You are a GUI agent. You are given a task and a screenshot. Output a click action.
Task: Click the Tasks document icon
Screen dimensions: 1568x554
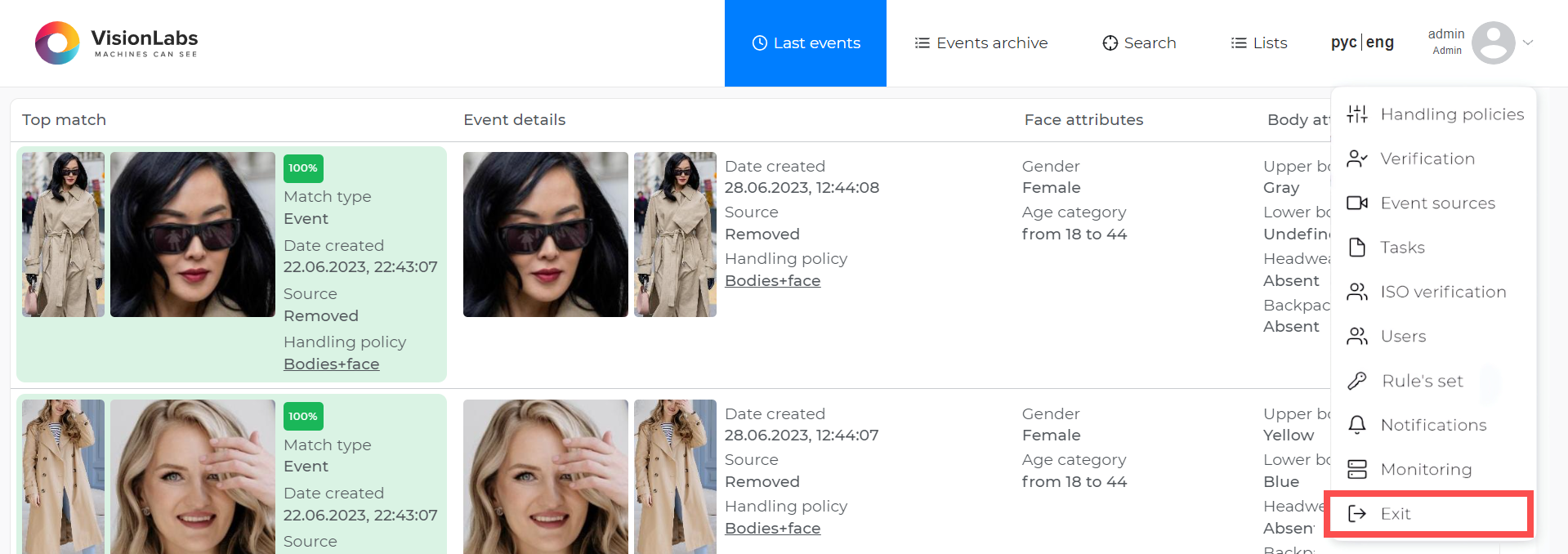point(1357,248)
